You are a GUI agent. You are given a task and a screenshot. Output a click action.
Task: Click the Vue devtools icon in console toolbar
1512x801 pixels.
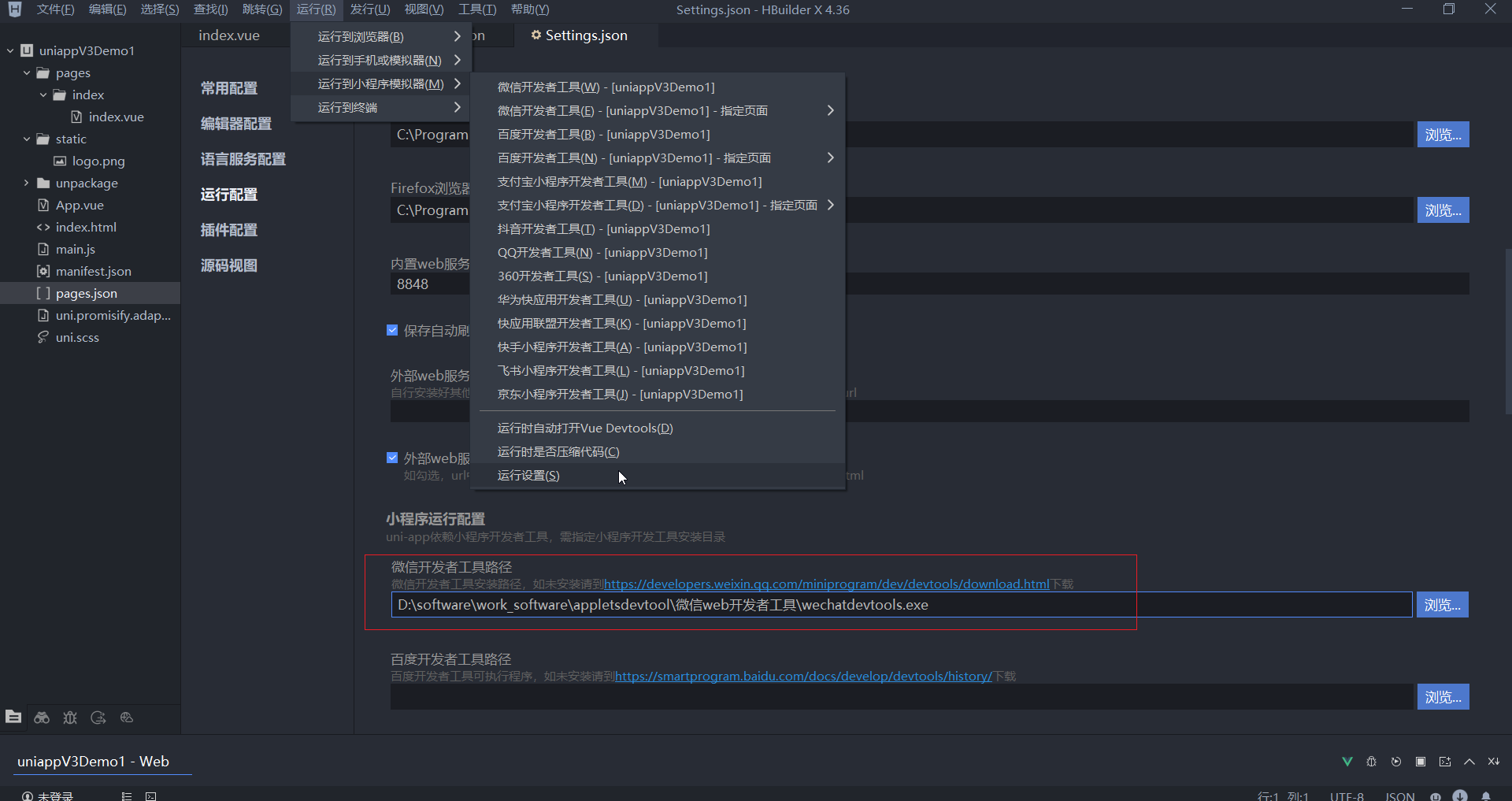tap(1347, 762)
